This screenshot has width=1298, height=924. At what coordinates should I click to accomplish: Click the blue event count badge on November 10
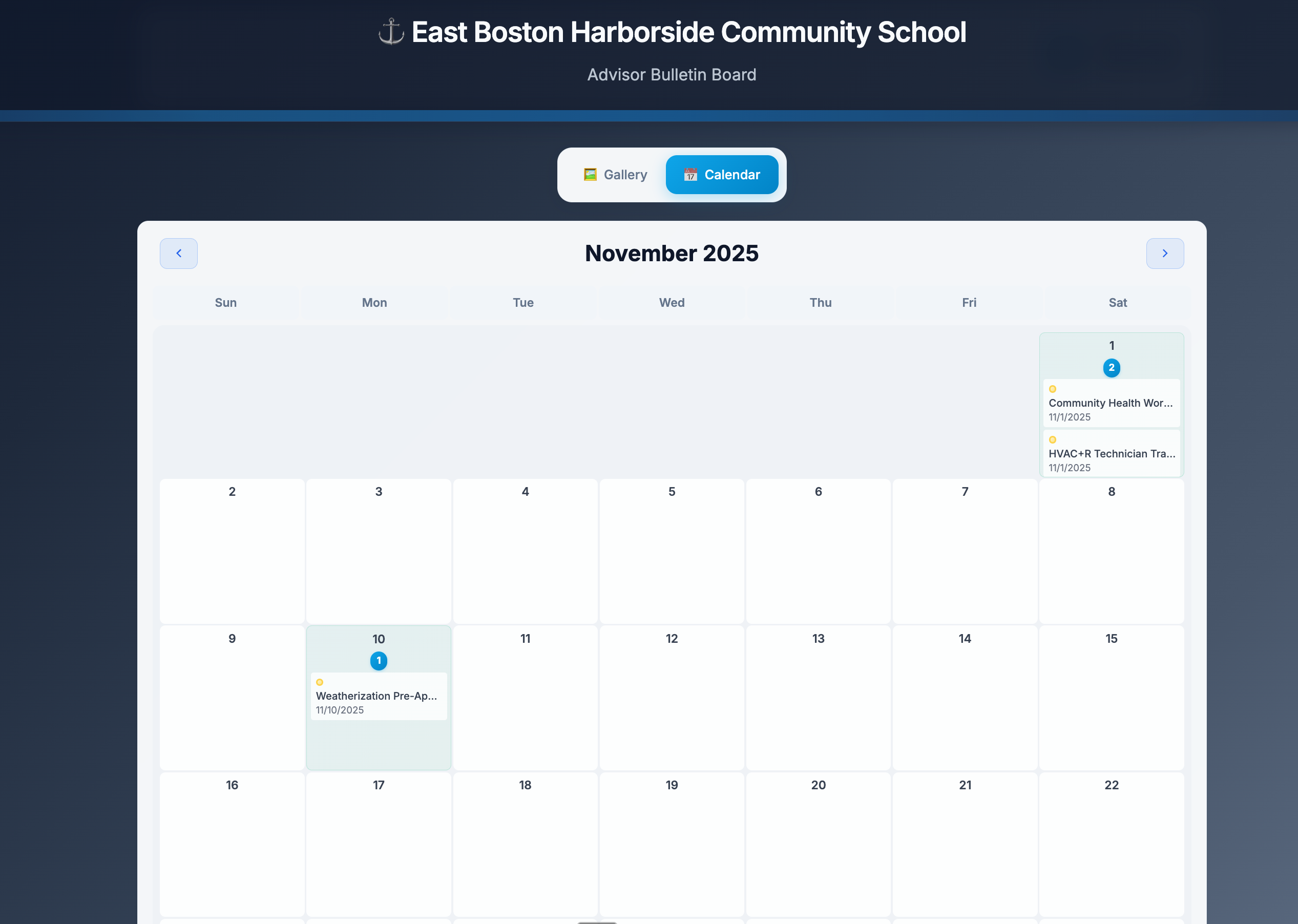(379, 661)
